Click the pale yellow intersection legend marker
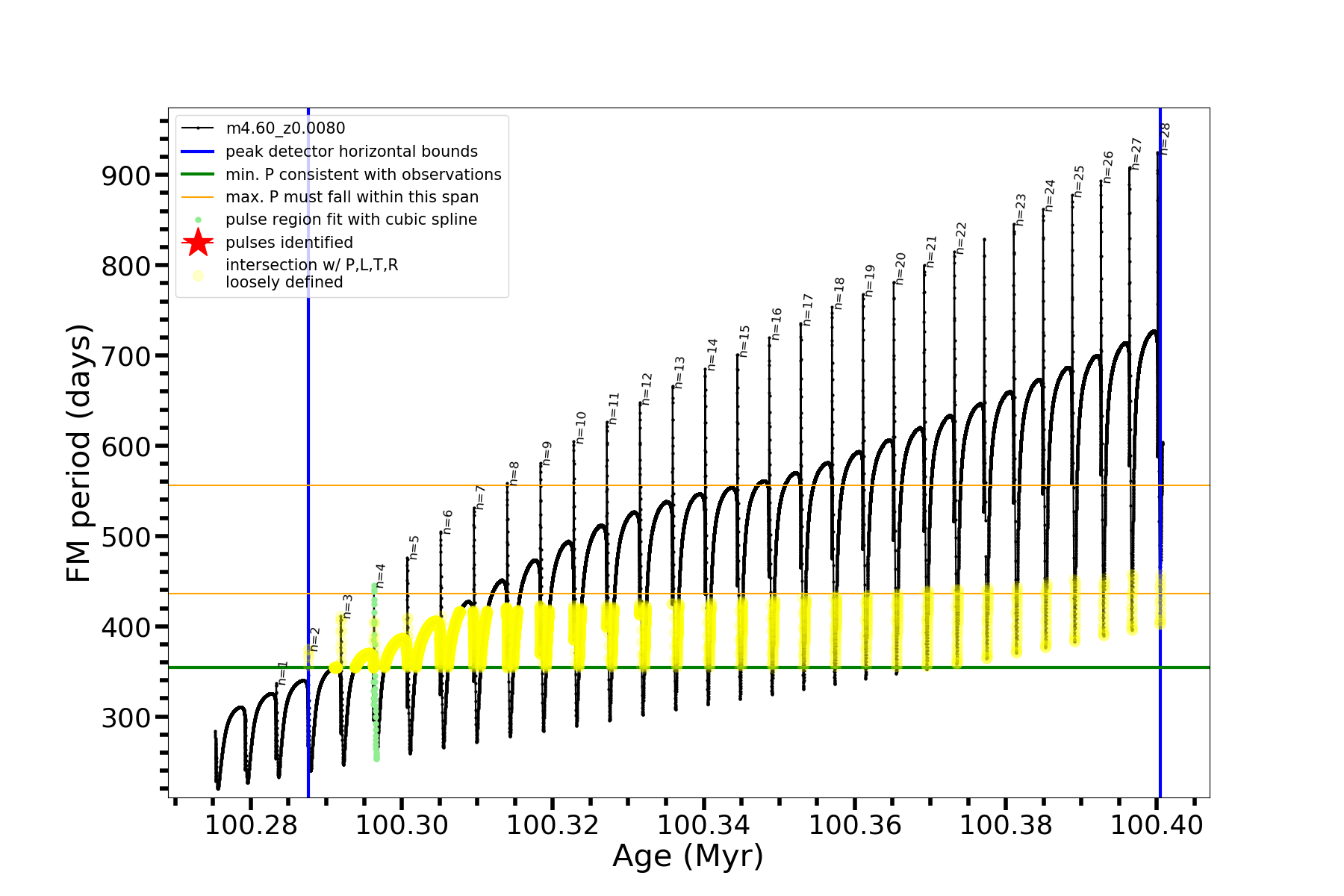1344x896 pixels. [198, 276]
